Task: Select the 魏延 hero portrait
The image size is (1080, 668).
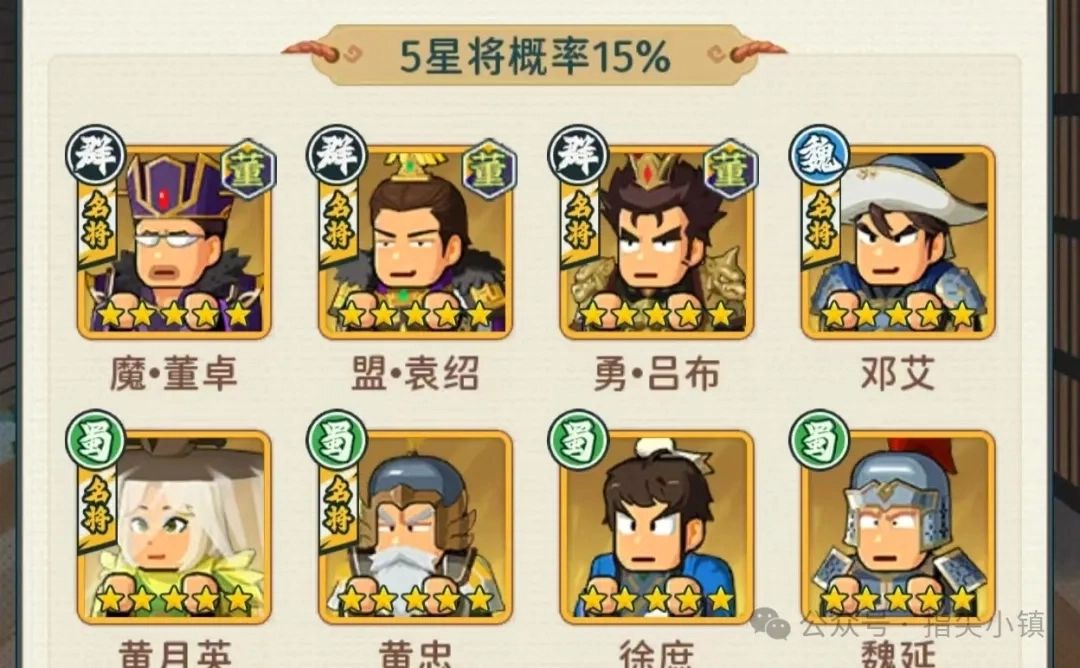Action: click(898, 528)
